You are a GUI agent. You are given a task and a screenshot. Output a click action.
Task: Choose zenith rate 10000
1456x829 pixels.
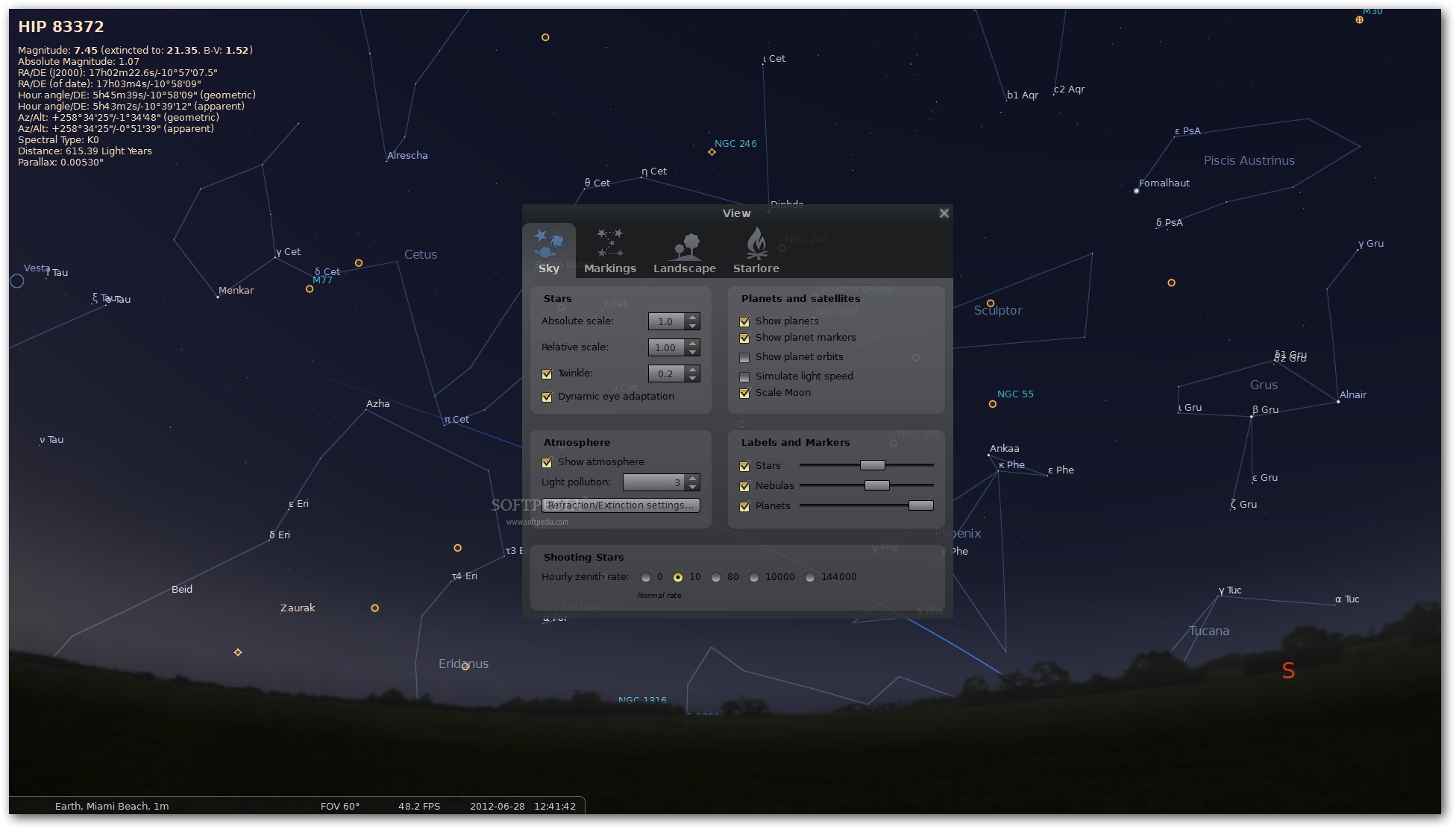754,577
